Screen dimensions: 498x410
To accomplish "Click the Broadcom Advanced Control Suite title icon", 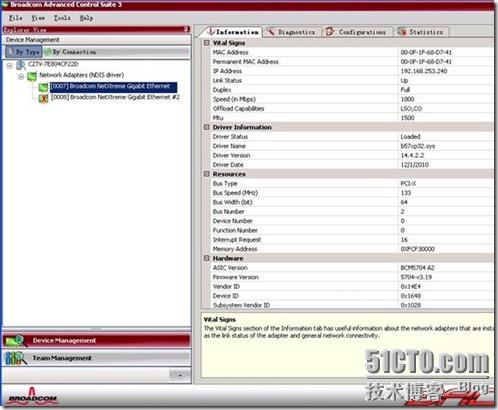I will [x=5, y=5].
